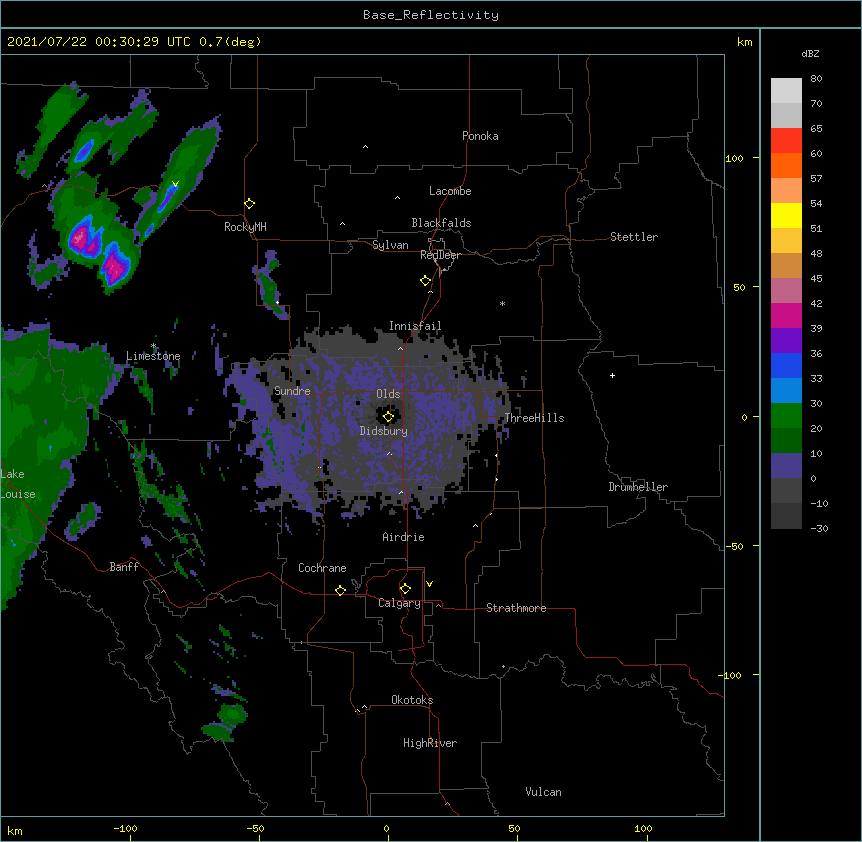This screenshot has width=862, height=842.
Task: Click the Banff town label
Action: [124, 567]
